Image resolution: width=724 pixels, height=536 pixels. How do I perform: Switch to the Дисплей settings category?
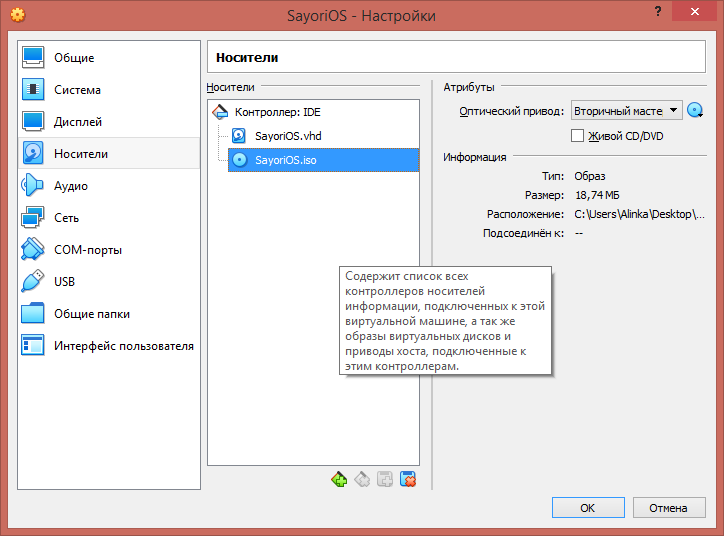point(109,122)
